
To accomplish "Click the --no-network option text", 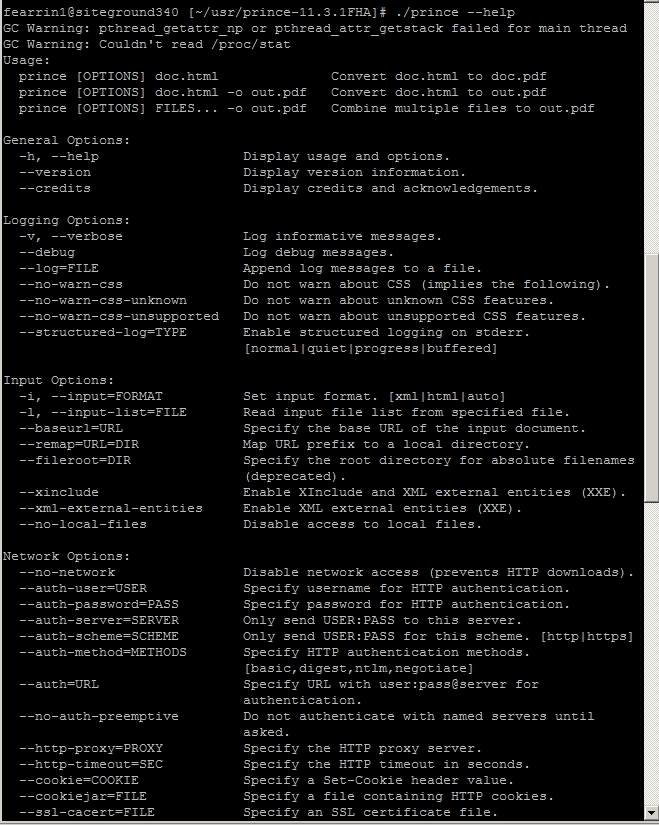I will [67, 572].
